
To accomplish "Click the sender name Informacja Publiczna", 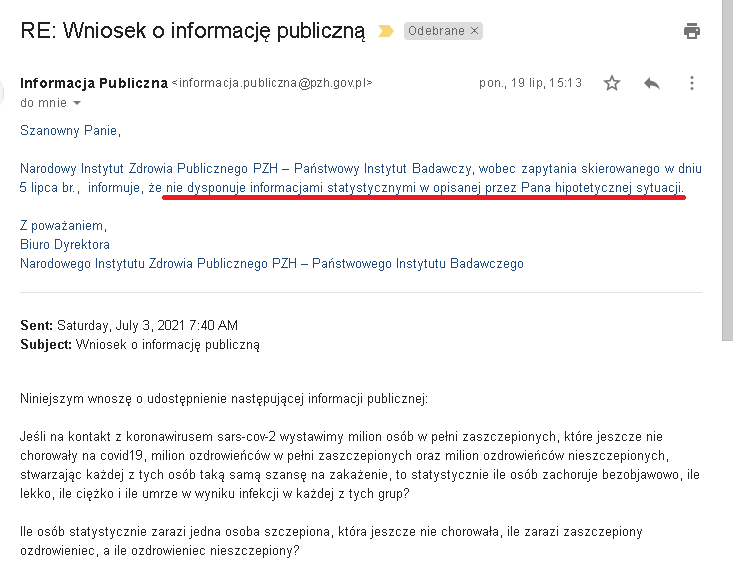I will [x=94, y=83].
